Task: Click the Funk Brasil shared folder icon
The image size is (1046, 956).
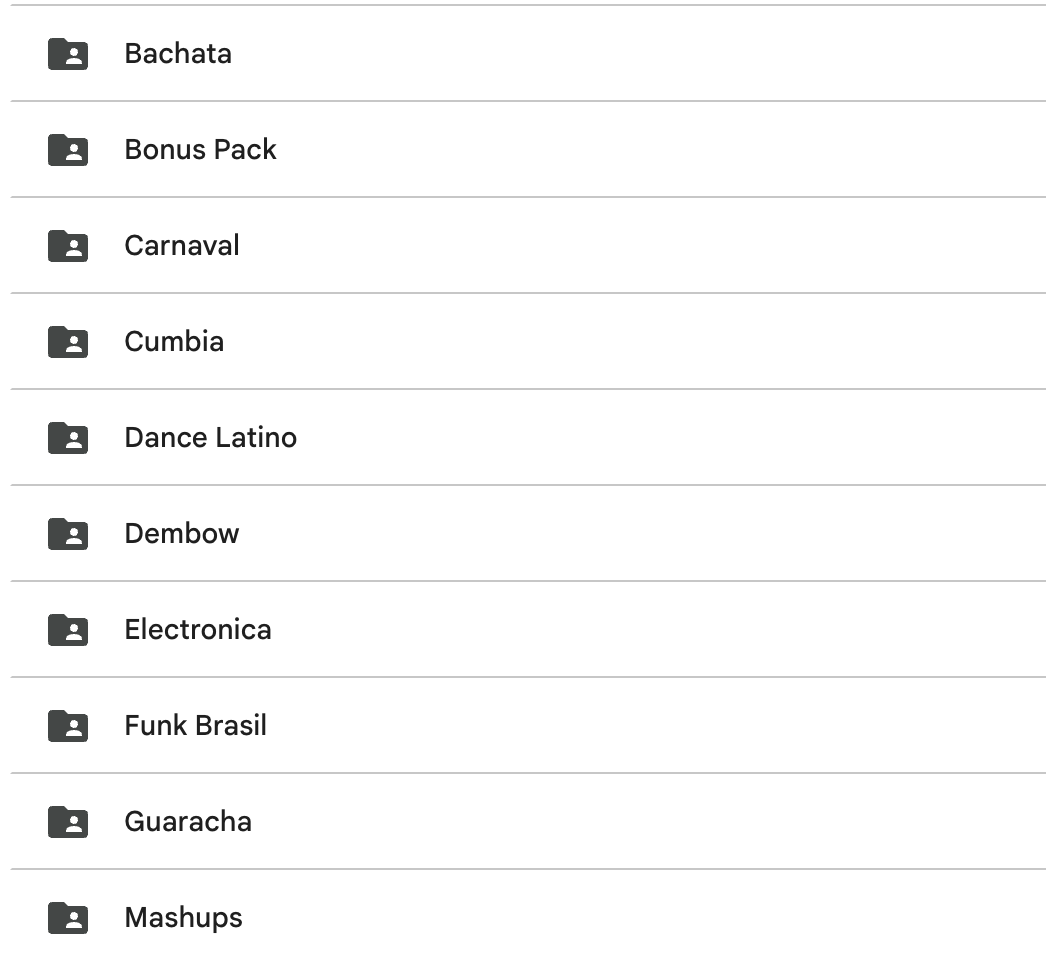Action: (x=68, y=726)
